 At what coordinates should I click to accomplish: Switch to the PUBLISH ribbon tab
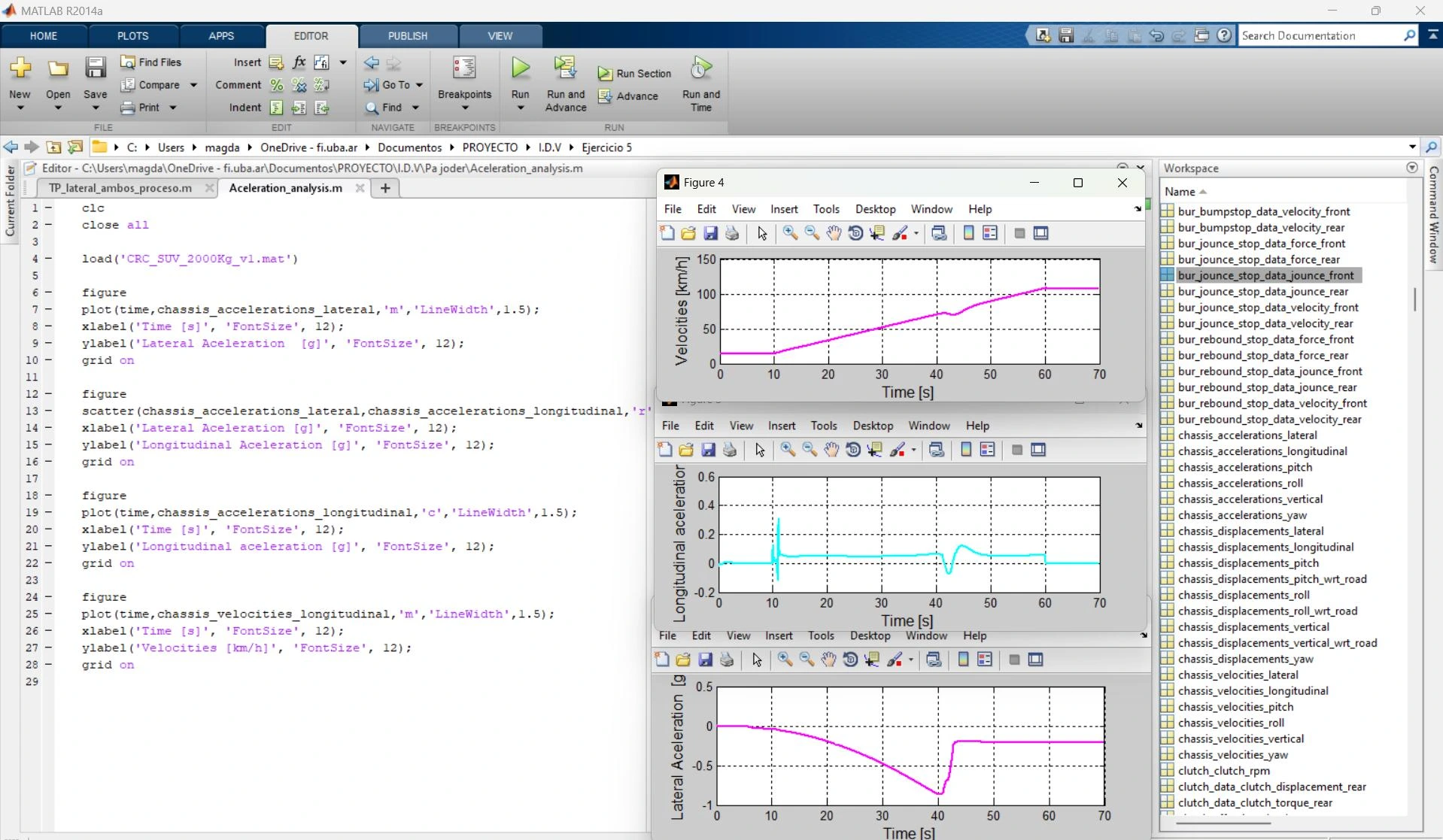tap(408, 36)
